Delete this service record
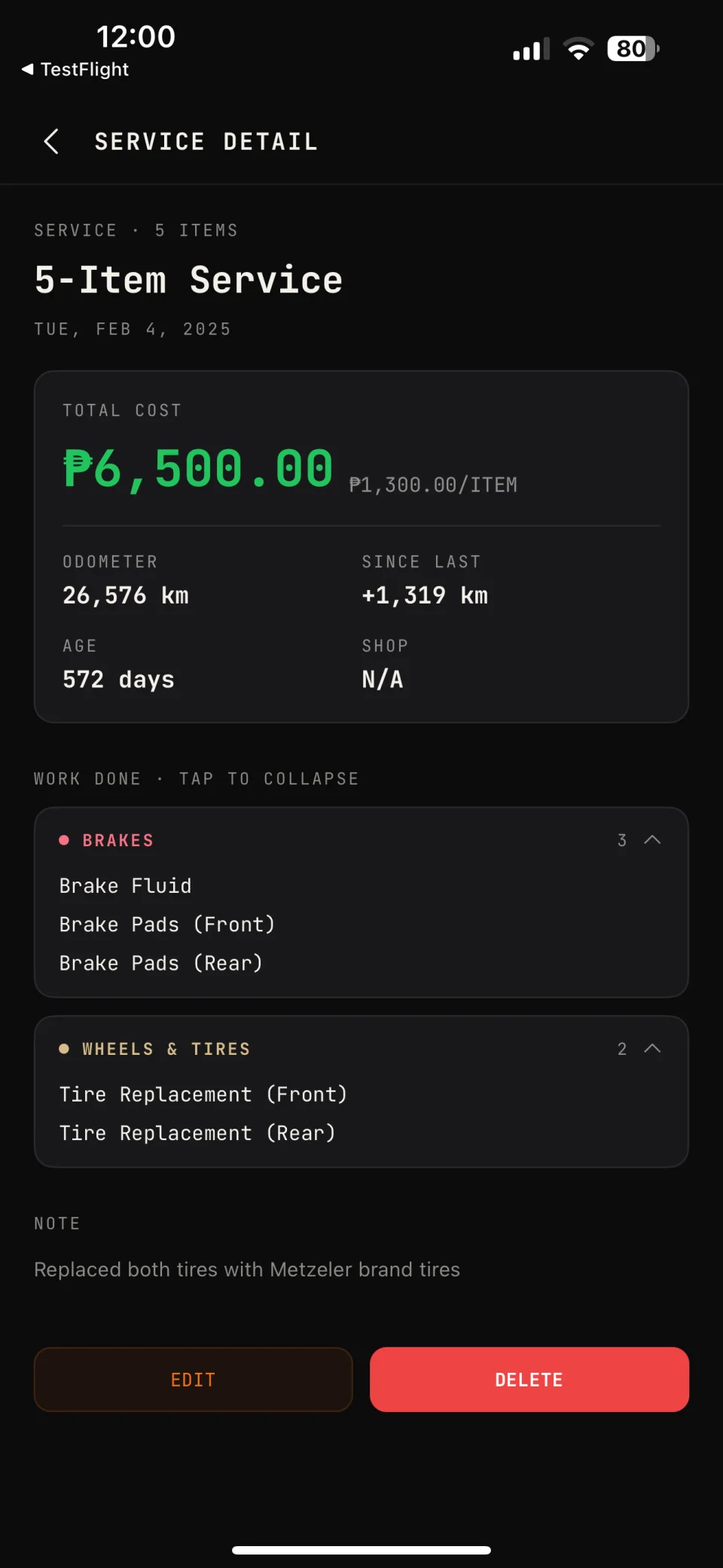The width and height of the screenshot is (723, 1568). pos(529,1380)
